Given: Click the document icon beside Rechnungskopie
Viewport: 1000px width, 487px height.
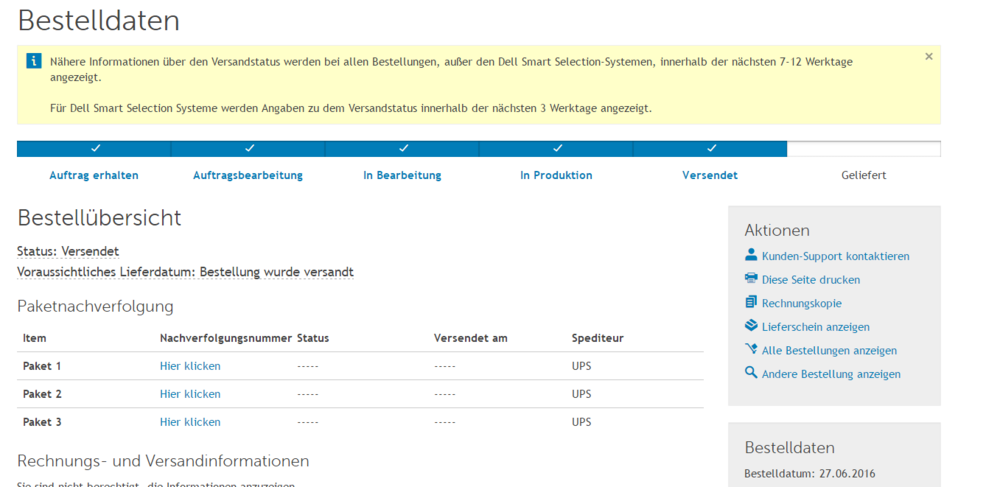Looking at the screenshot, I should [751, 302].
